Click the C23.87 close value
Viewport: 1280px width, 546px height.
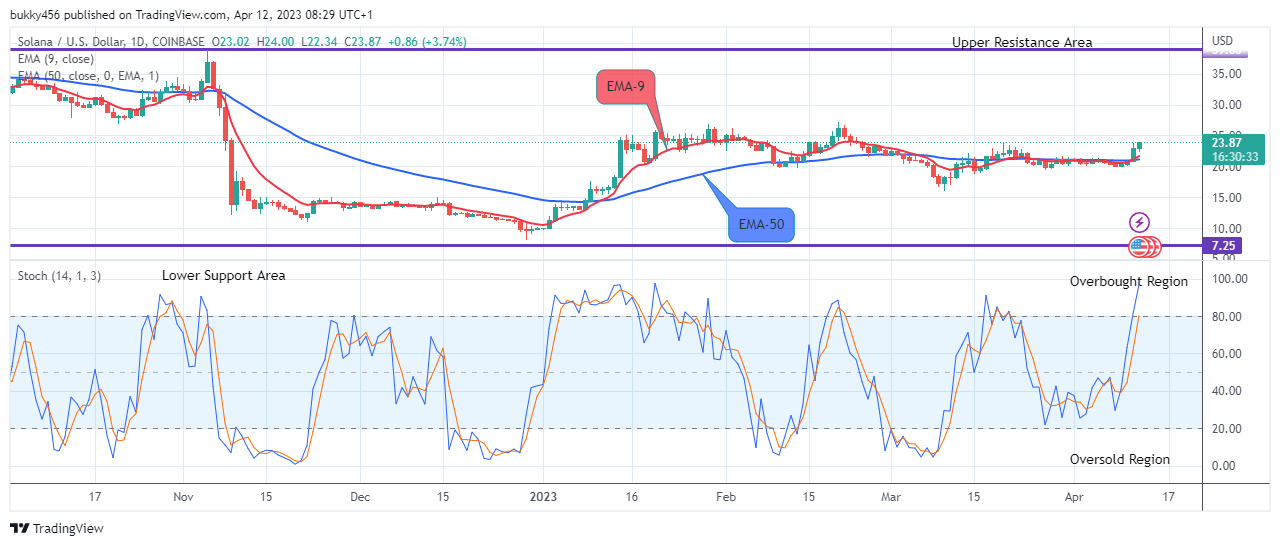[365, 42]
